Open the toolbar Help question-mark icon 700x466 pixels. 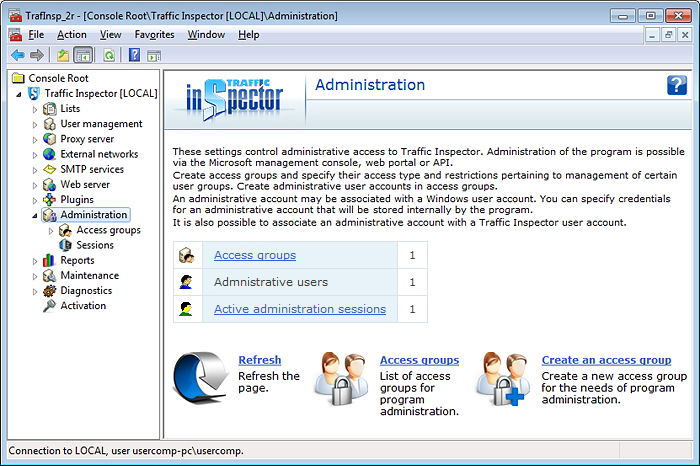click(x=134, y=55)
